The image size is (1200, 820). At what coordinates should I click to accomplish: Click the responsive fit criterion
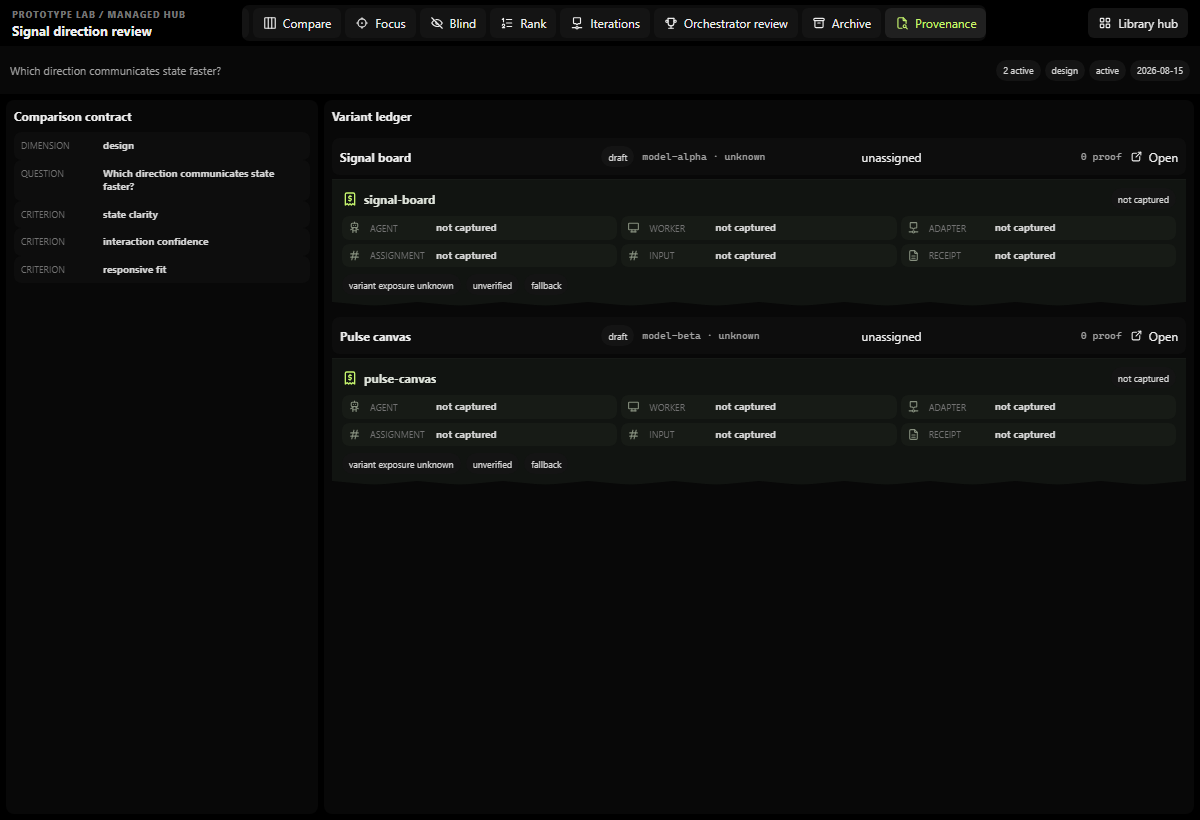pyautogui.click(x=162, y=270)
